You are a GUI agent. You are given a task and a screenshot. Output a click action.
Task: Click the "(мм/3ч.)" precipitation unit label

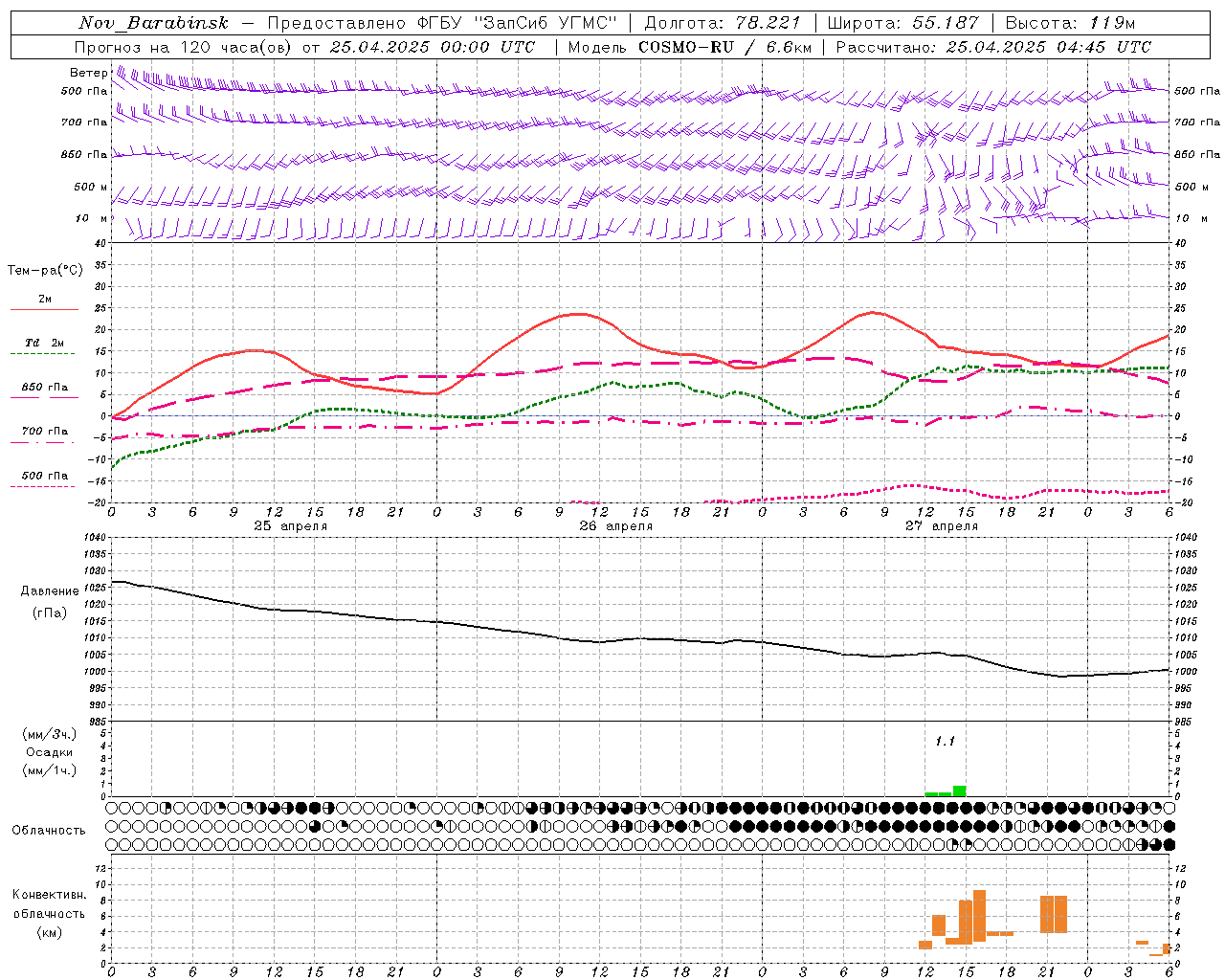49,734
